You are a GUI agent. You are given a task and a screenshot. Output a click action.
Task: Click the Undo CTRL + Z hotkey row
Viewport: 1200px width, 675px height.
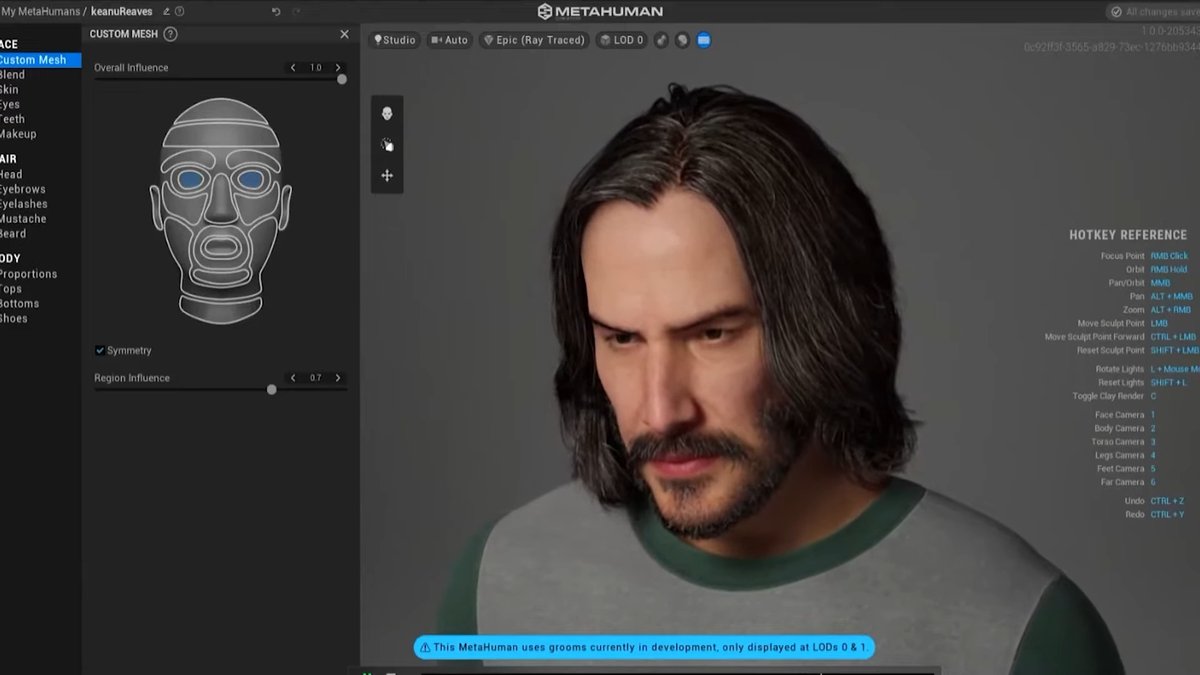tap(1153, 500)
